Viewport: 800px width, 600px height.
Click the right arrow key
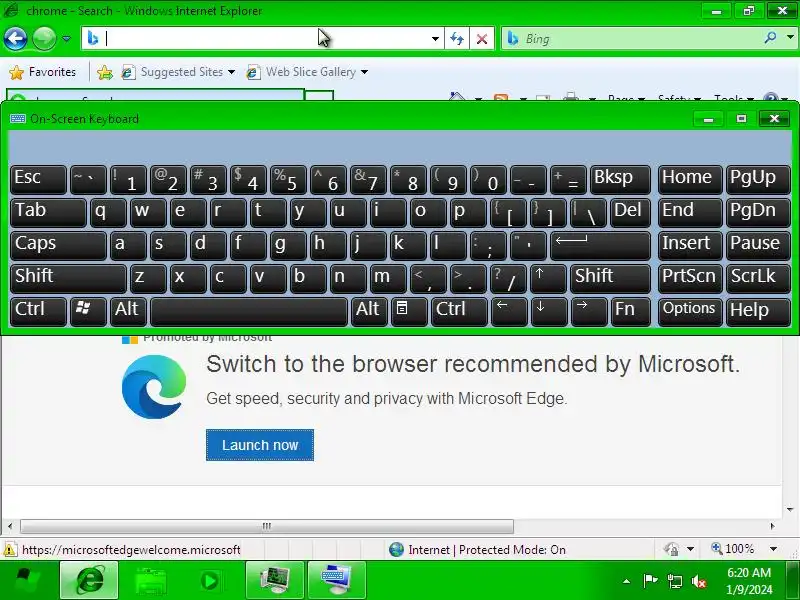588,311
